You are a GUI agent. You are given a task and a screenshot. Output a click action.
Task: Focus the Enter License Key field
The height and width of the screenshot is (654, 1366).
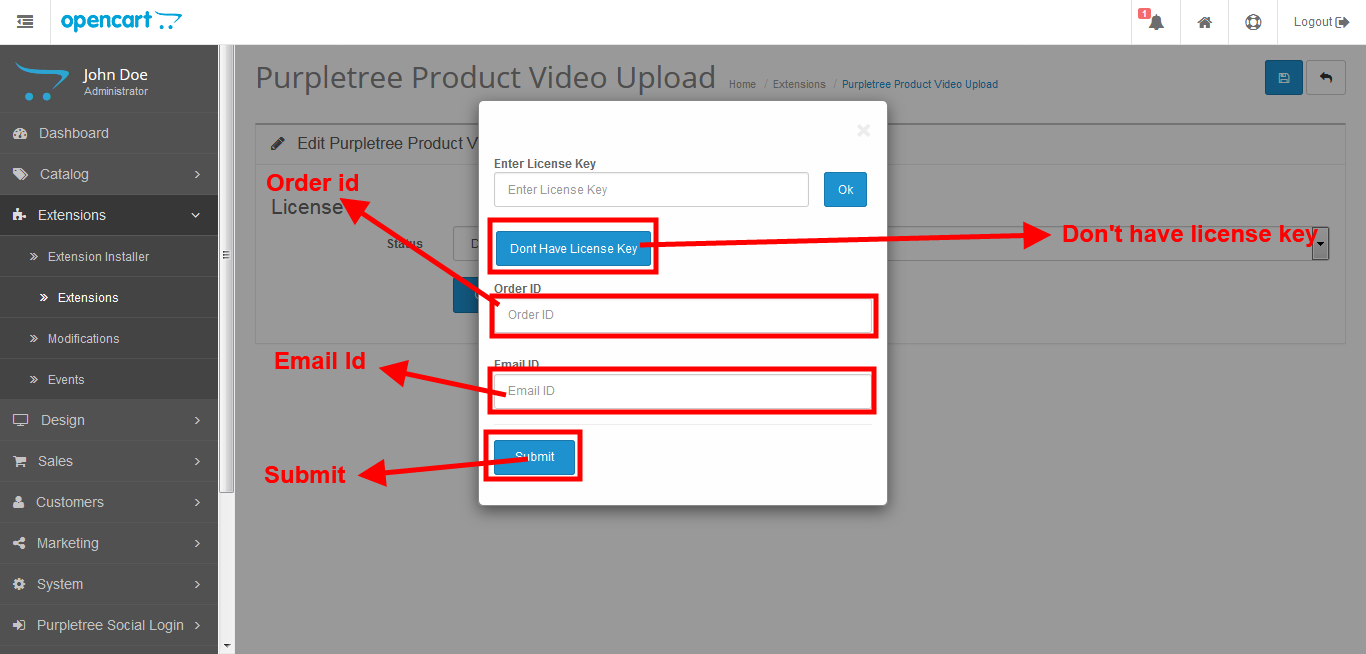pyautogui.click(x=651, y=189)
